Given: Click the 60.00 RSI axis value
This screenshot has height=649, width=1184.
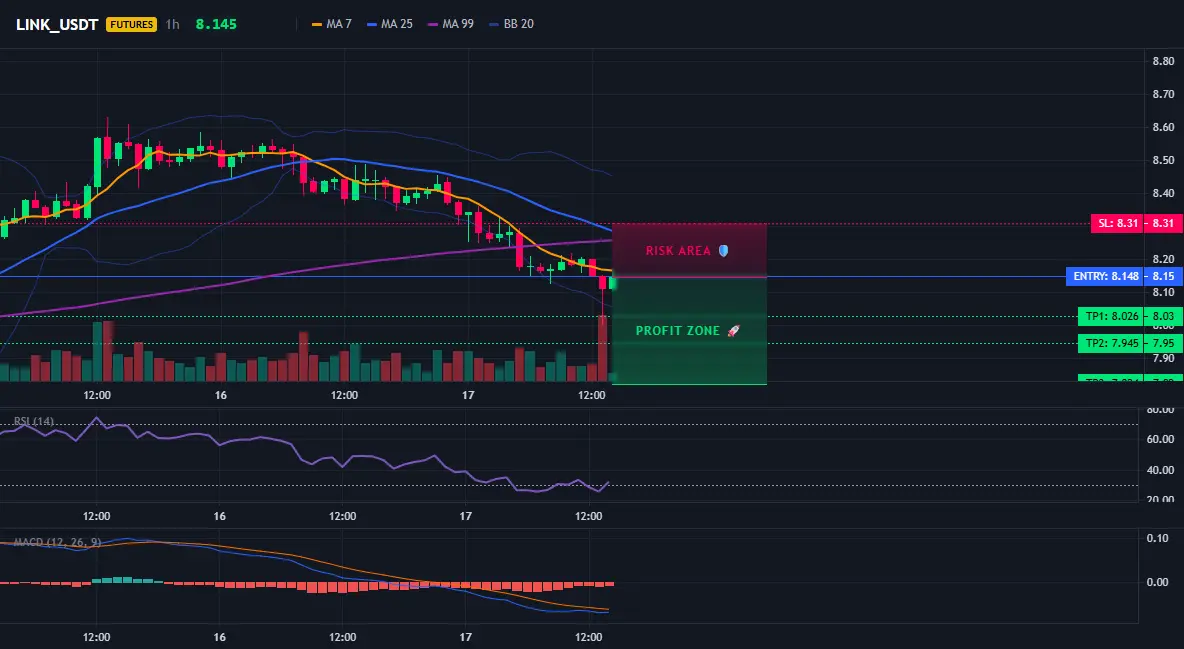Looking at the screenshot, I should tap(1161, 439).
